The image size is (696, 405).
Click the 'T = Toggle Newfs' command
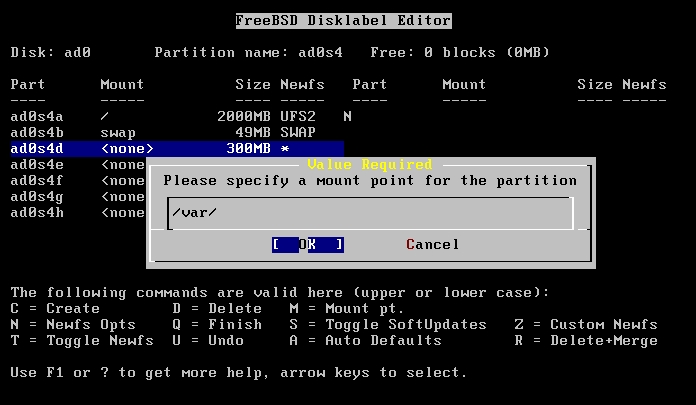(x=82, y=341)
